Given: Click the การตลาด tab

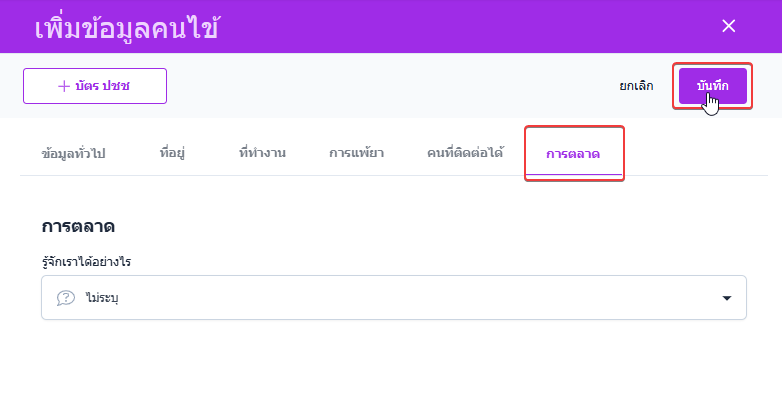Looking at the screenshot, I should click(x=573, y=153).
